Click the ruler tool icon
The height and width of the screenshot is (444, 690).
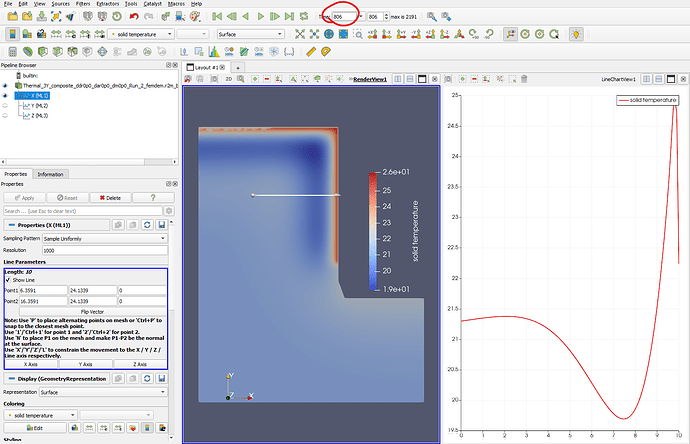point(311,51)
